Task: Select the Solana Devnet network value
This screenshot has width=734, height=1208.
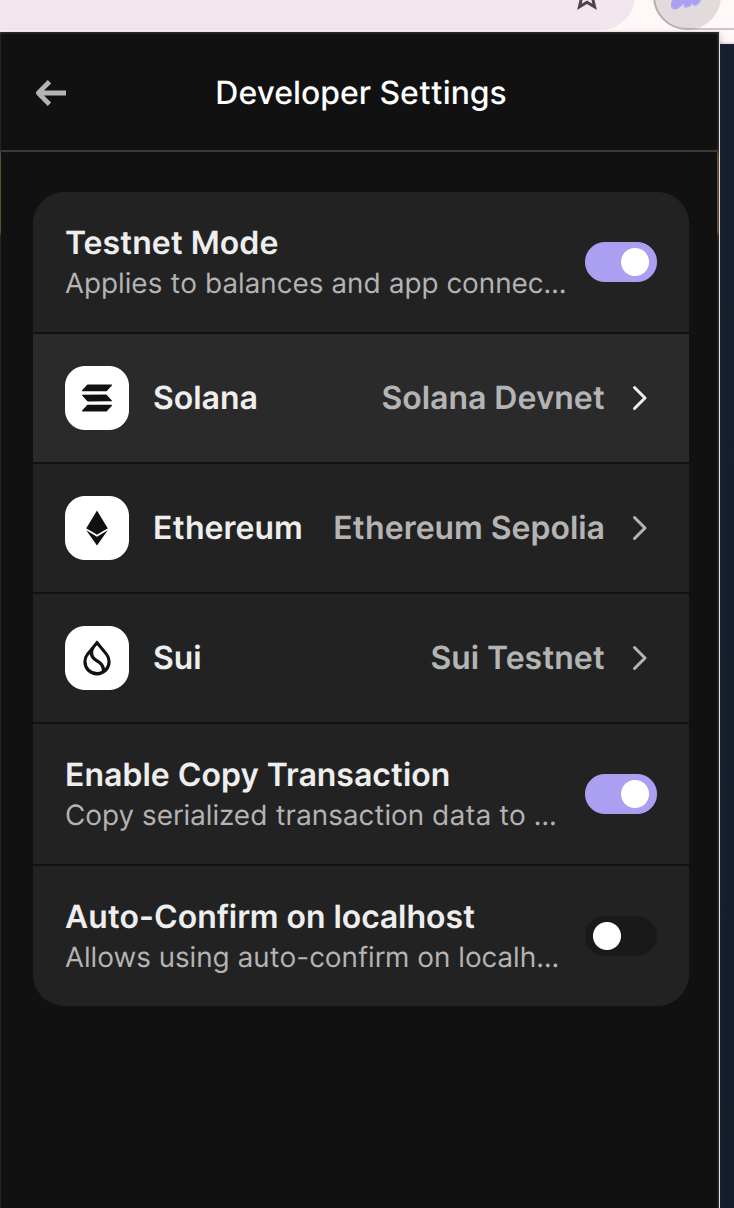Action: tap(493, 398)
